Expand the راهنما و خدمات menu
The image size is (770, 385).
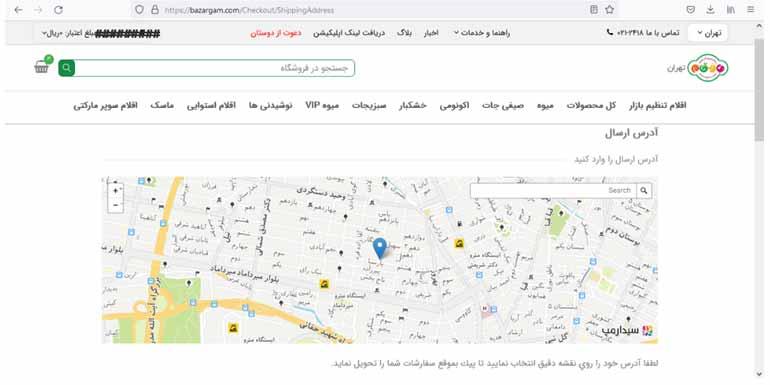click(x=482, y=33)
